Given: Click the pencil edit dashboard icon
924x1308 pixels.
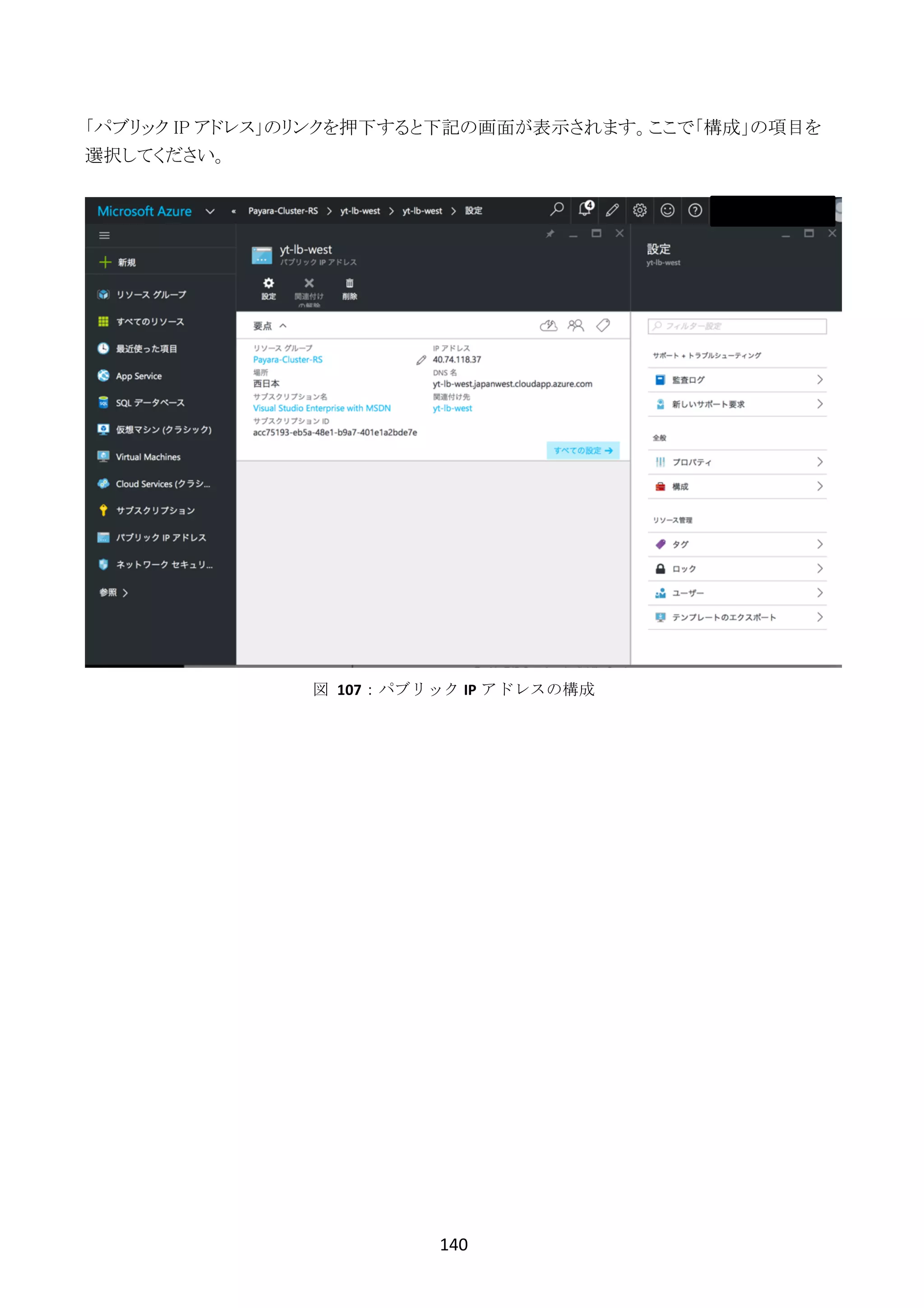Looking at the screenshot, I should click(x=612, y=210).
